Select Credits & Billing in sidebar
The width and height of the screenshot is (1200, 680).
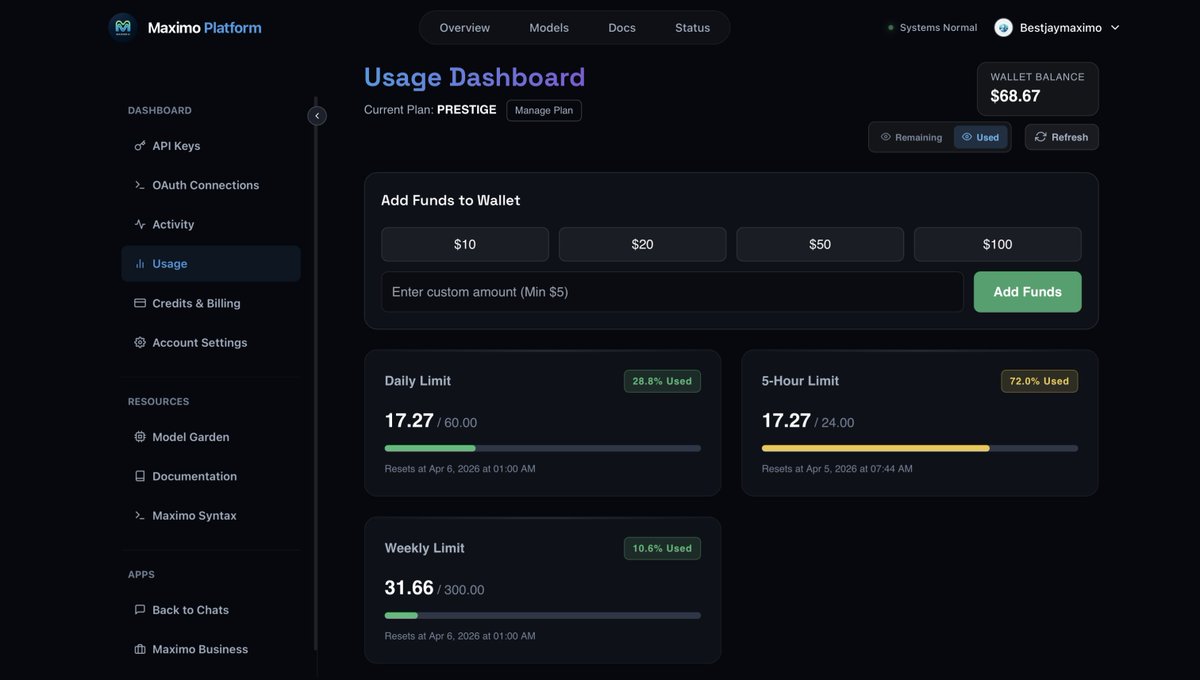[x=211, y=303]
